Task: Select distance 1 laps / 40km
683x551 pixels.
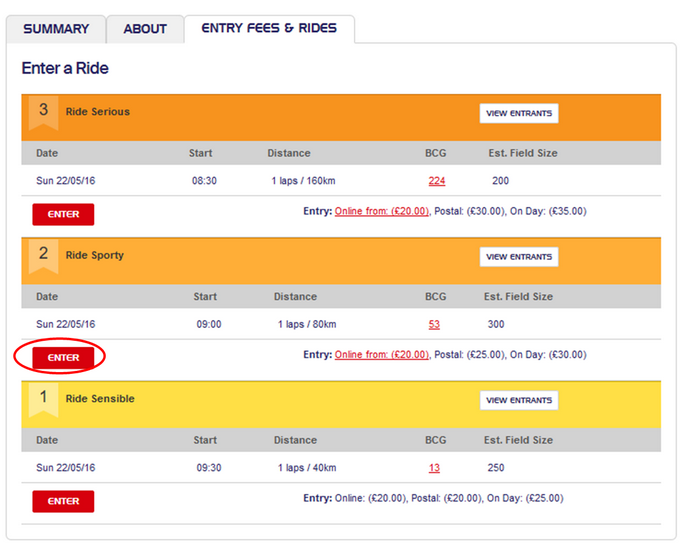Action: [307, 468]
